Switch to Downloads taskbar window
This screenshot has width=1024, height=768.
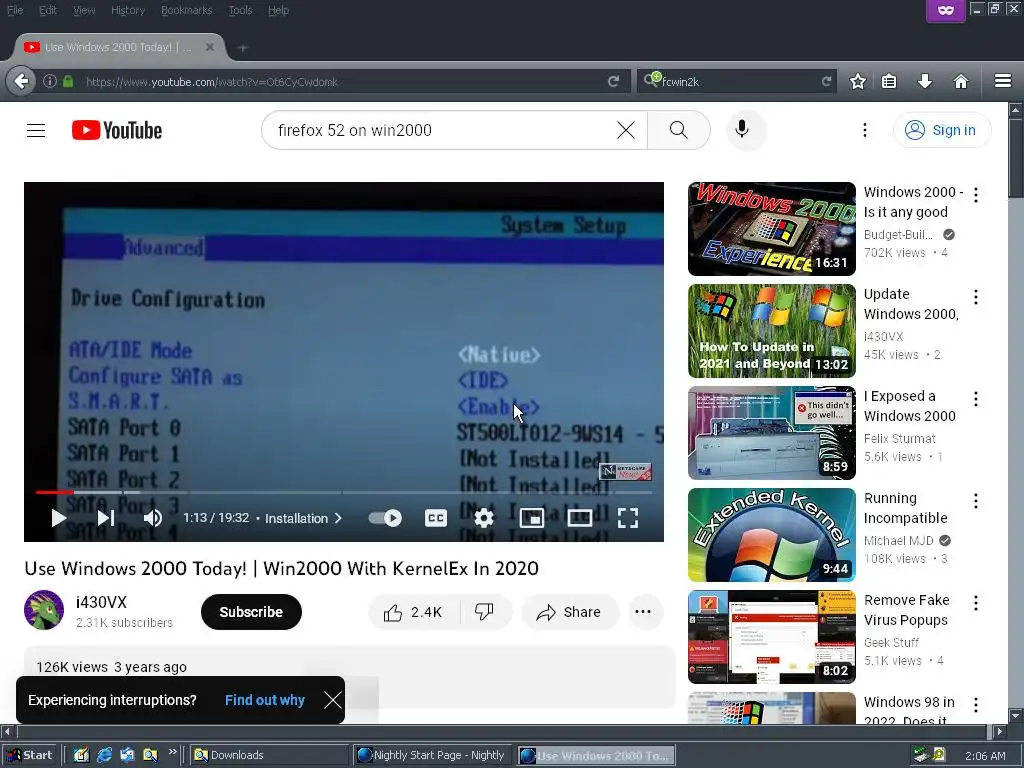pos(268,755)
